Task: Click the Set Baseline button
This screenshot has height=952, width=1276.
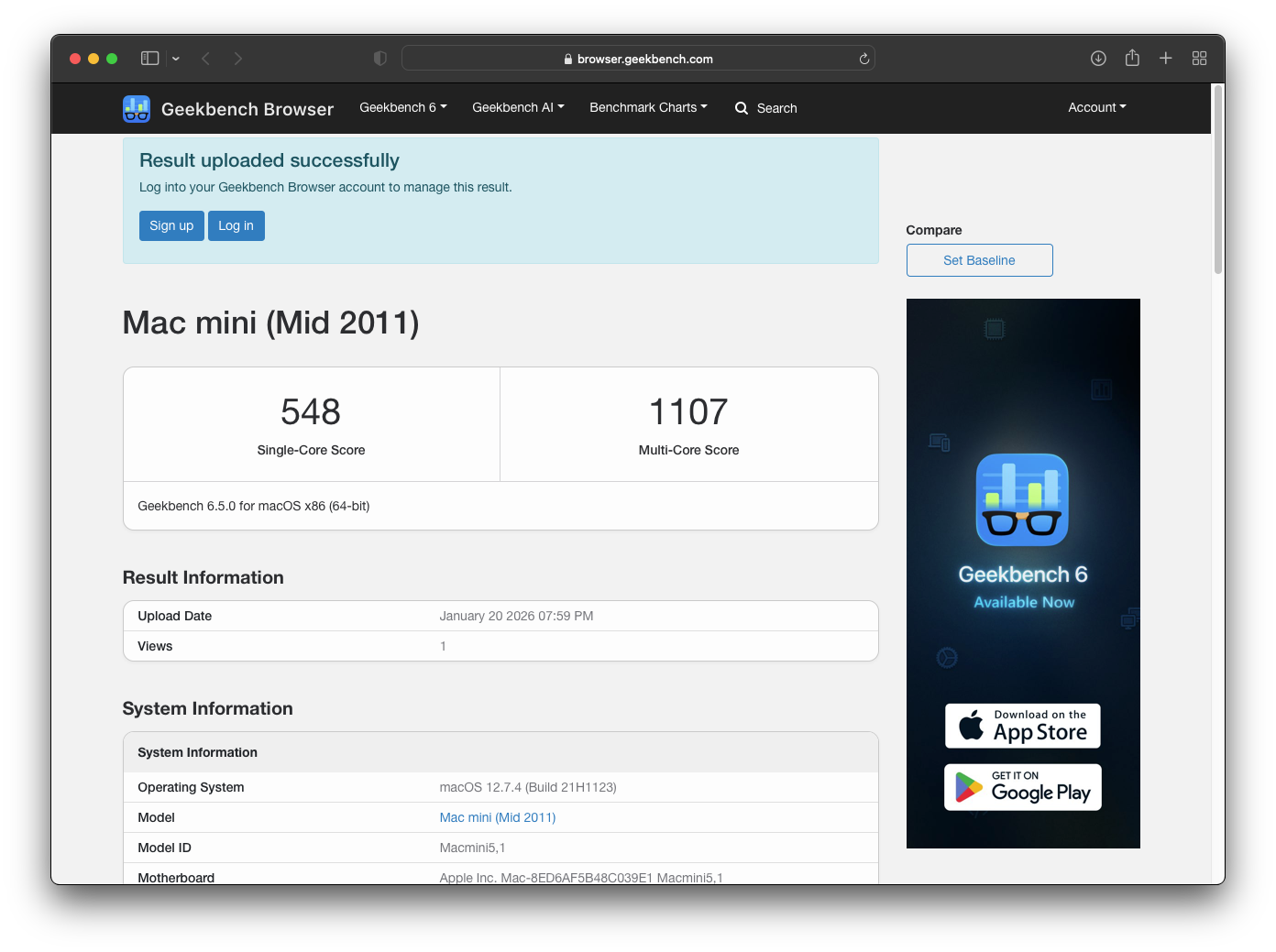Action: (x=979, y=260)
